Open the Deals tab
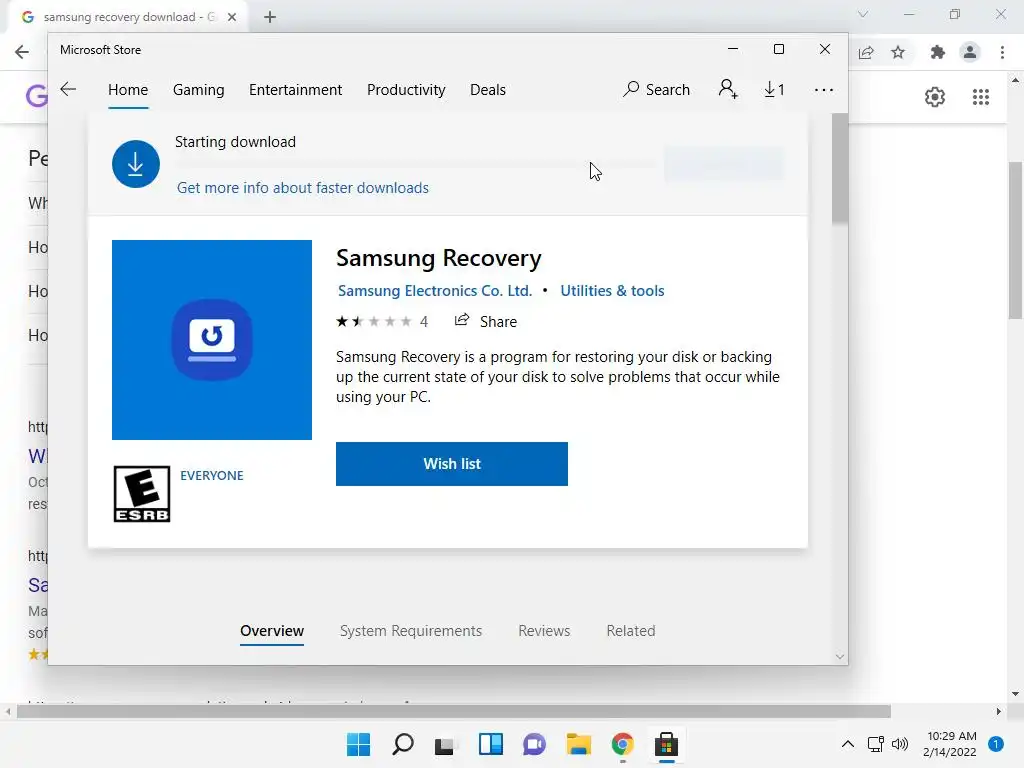This screenshot has width=1024, height=768. (x=488, y=89)
